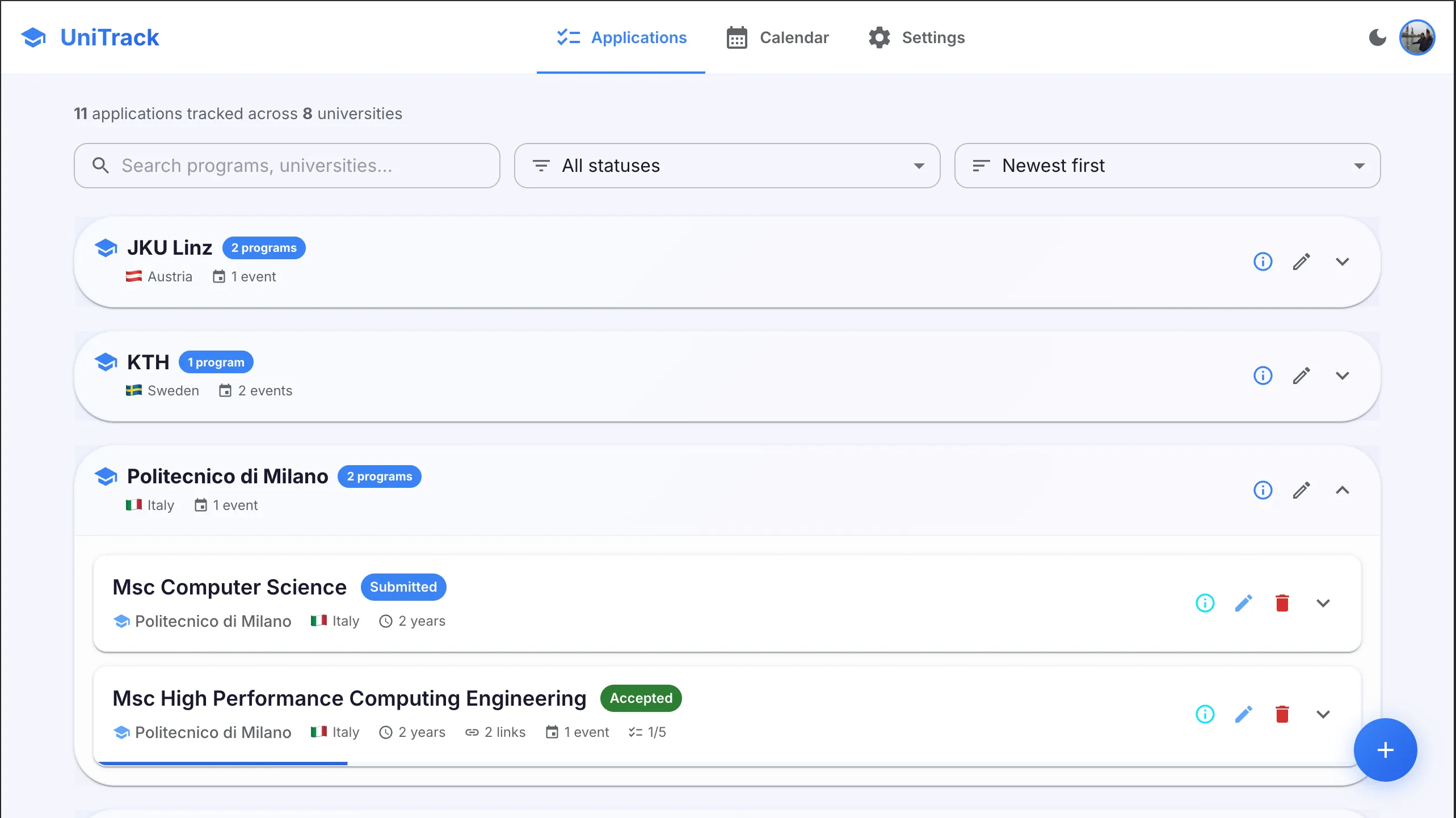Open the user profile avatar
Screen dimensions: 1456x818
pos(1417,37)
